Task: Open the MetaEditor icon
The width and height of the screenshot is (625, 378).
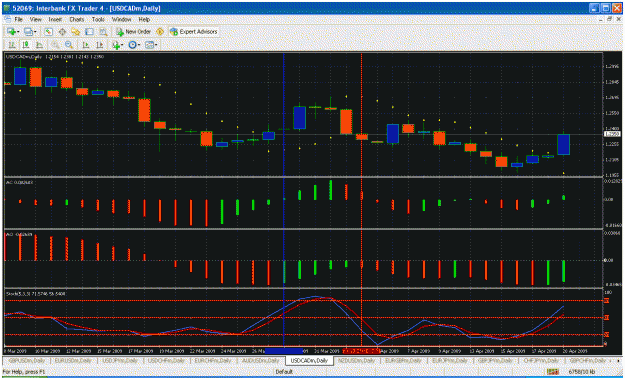Action: [160, 32]
